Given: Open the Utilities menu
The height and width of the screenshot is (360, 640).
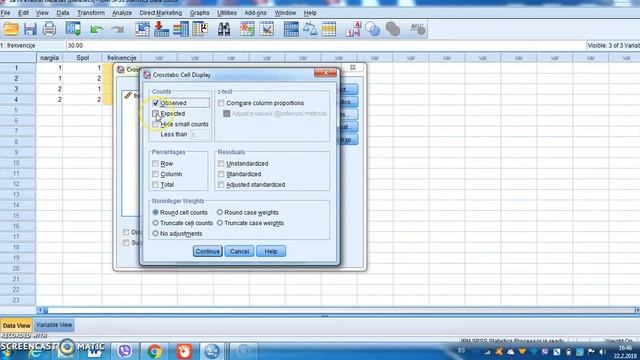Looking at the screenshot, I should [227, 13].
